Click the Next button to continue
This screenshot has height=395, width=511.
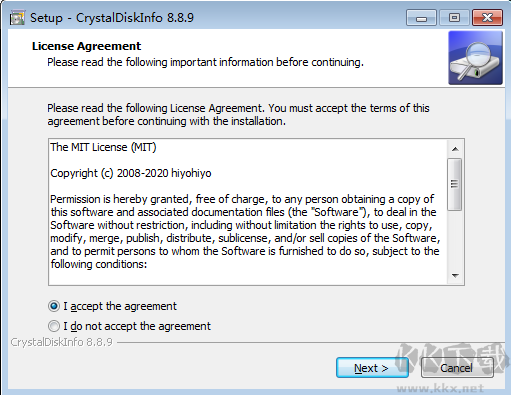[372, 368]
